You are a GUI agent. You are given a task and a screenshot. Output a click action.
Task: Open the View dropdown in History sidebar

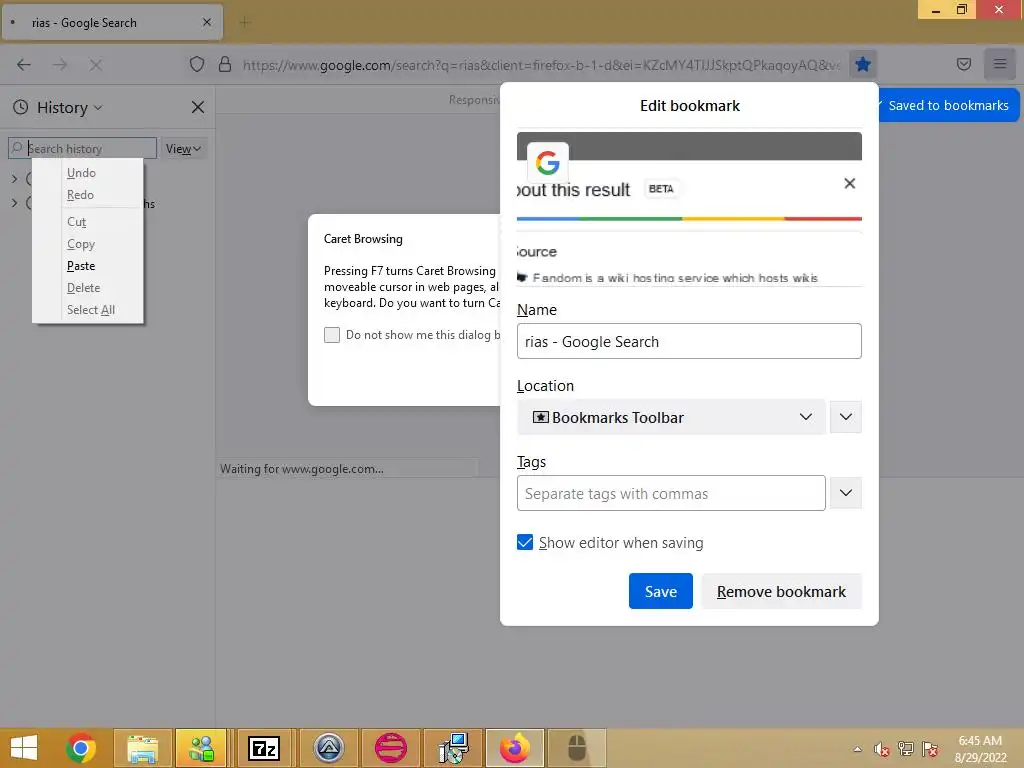tap(184, 149)
